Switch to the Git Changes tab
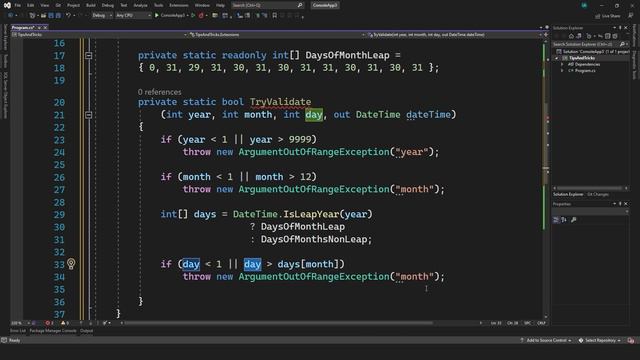This screenshot has width=640, height=360. pos(598,194)
